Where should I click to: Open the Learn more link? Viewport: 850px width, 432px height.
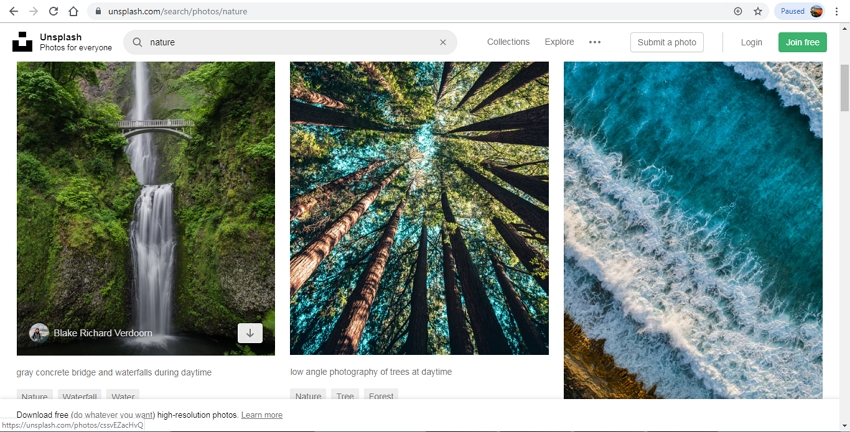261,415
